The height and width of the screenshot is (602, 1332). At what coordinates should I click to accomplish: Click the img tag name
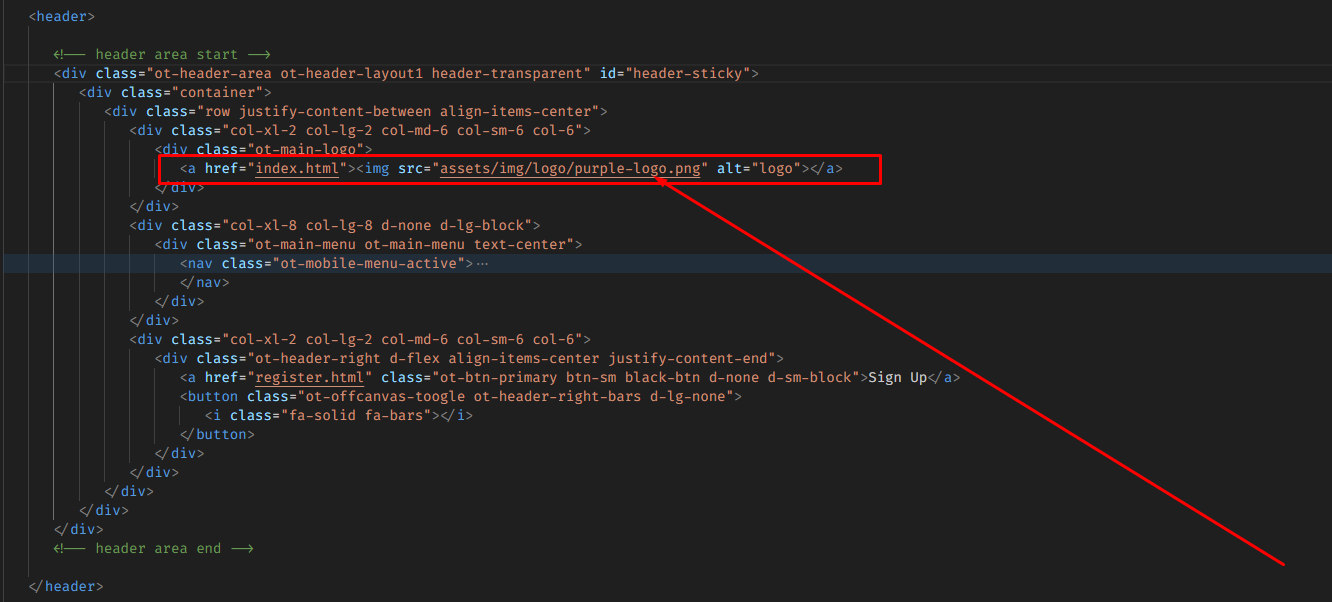tap(377, 168)
